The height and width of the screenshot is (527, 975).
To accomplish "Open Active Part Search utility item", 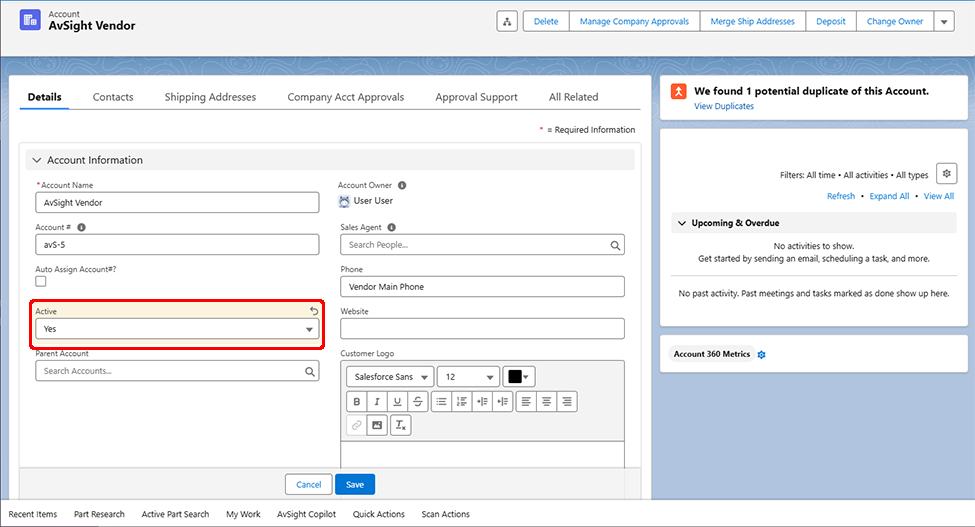I will pyautogui.click(x=175, y=514).
